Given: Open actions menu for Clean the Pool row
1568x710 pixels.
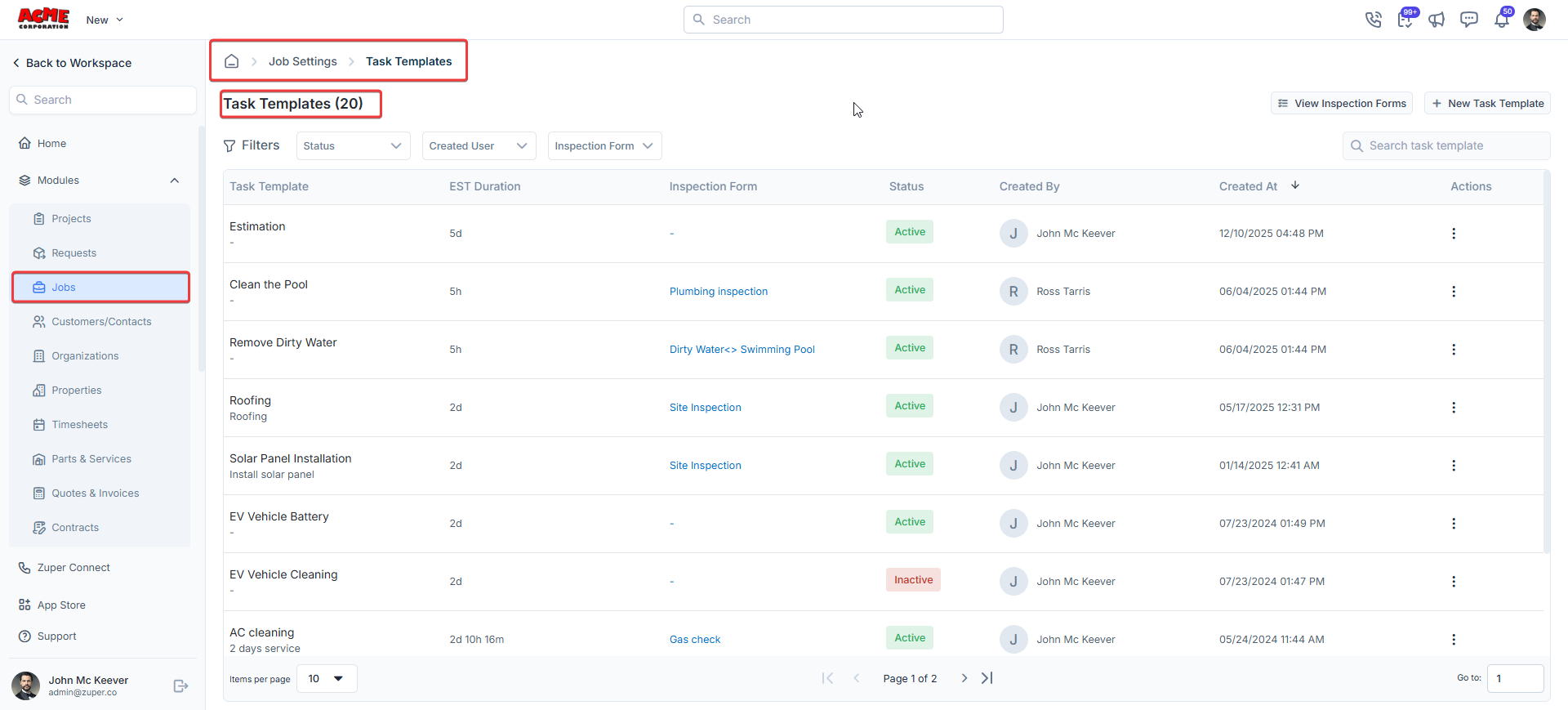Looking at the screenshot, I should pyautogui.click(x=1454, y=292).
